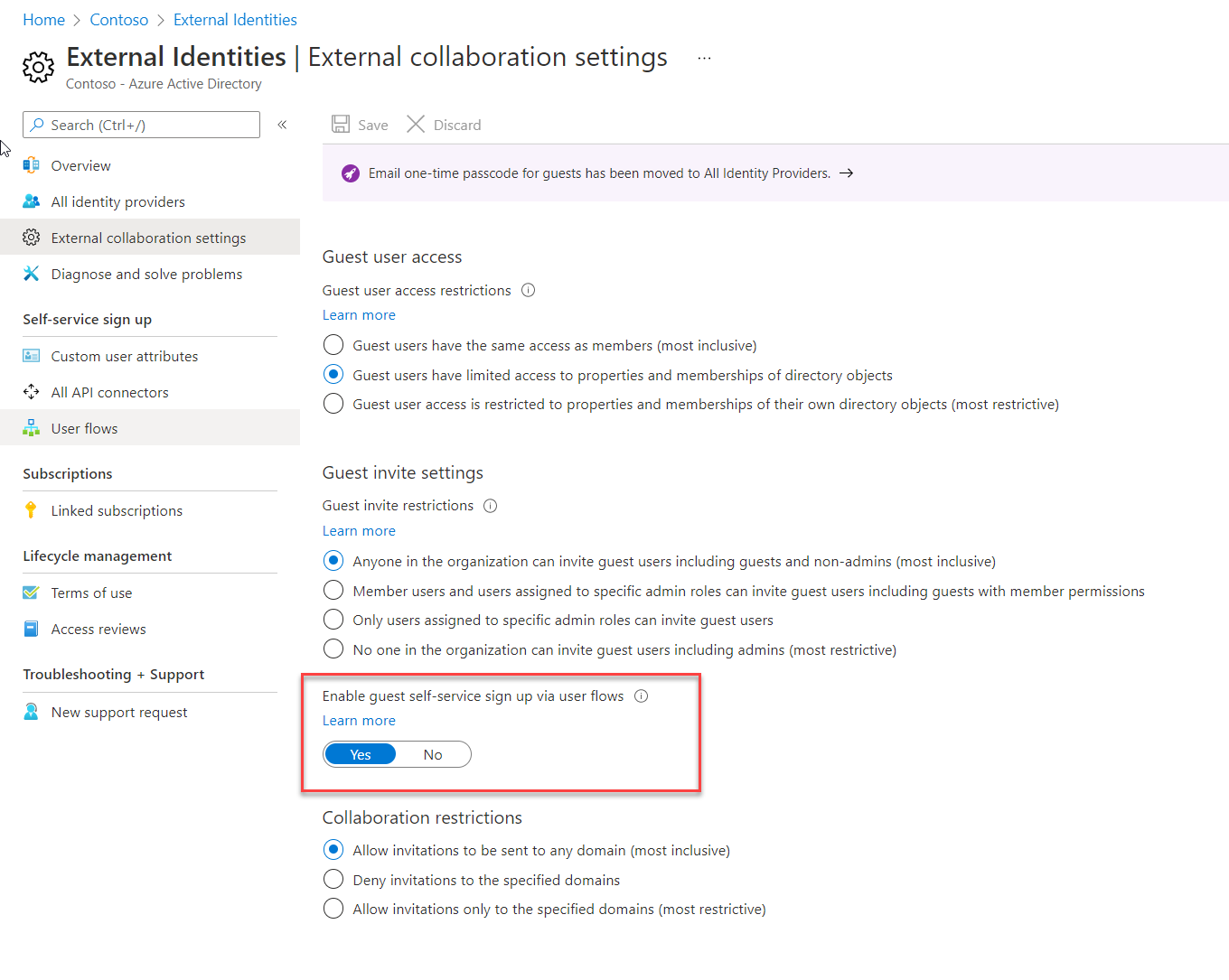Viewport: 1229px width, 980px height.
Task: Open the ellipsis more options menu
Action: click(x=704, y=58)
